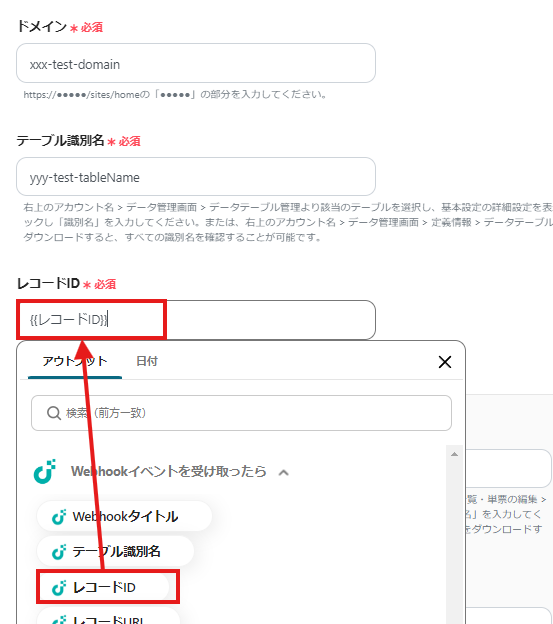Click the scrollbar up arrow in popup

pyautogui.click(x=454, y=454)
